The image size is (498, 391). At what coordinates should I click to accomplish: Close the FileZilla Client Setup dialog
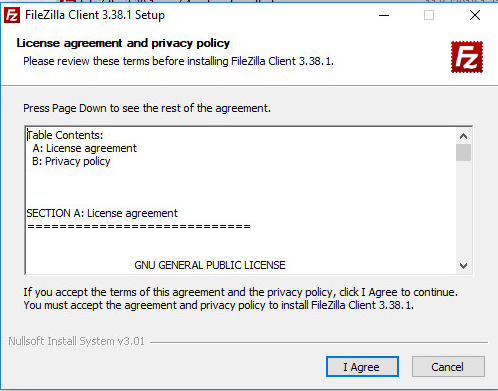point(475,15)
